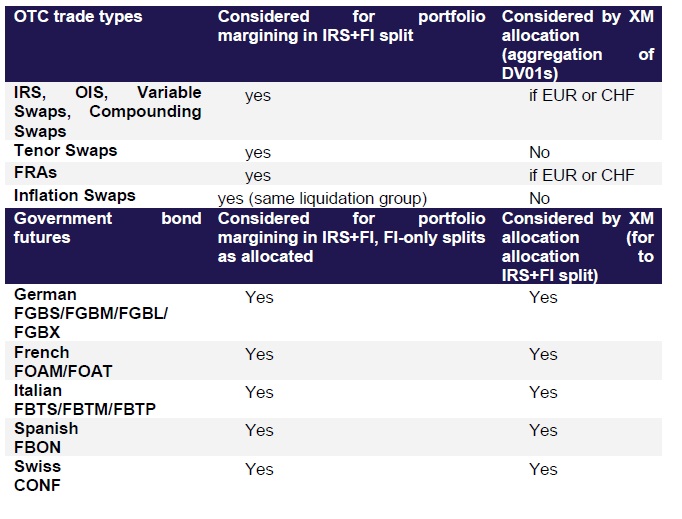Click 'No' in the Inflation Swaps row
682x519 pixels.
click(x=540, y=198)
